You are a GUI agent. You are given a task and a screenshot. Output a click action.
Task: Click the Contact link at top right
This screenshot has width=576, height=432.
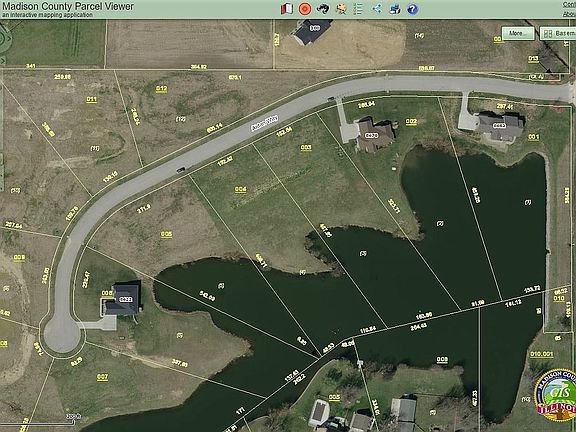(569, 4)
